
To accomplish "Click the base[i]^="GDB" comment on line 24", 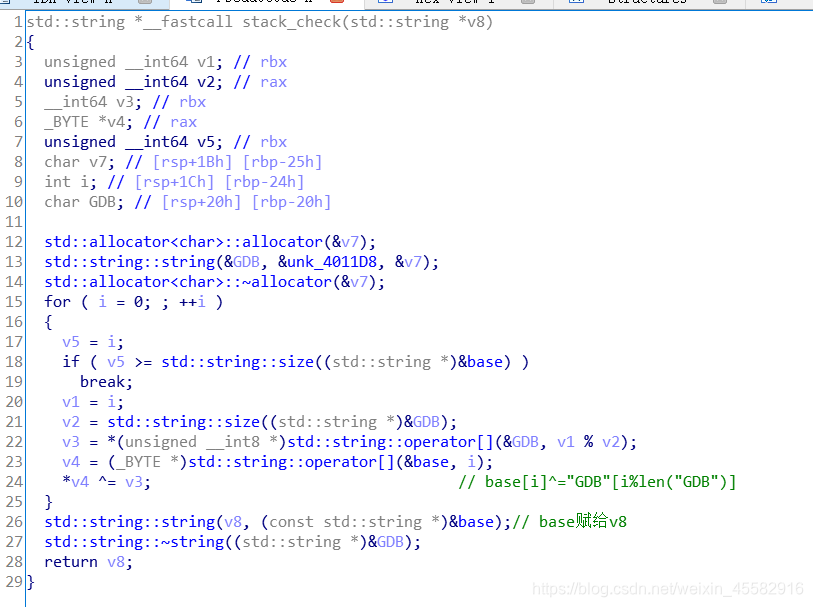I will pyautogui.click(x=597, y=482).
